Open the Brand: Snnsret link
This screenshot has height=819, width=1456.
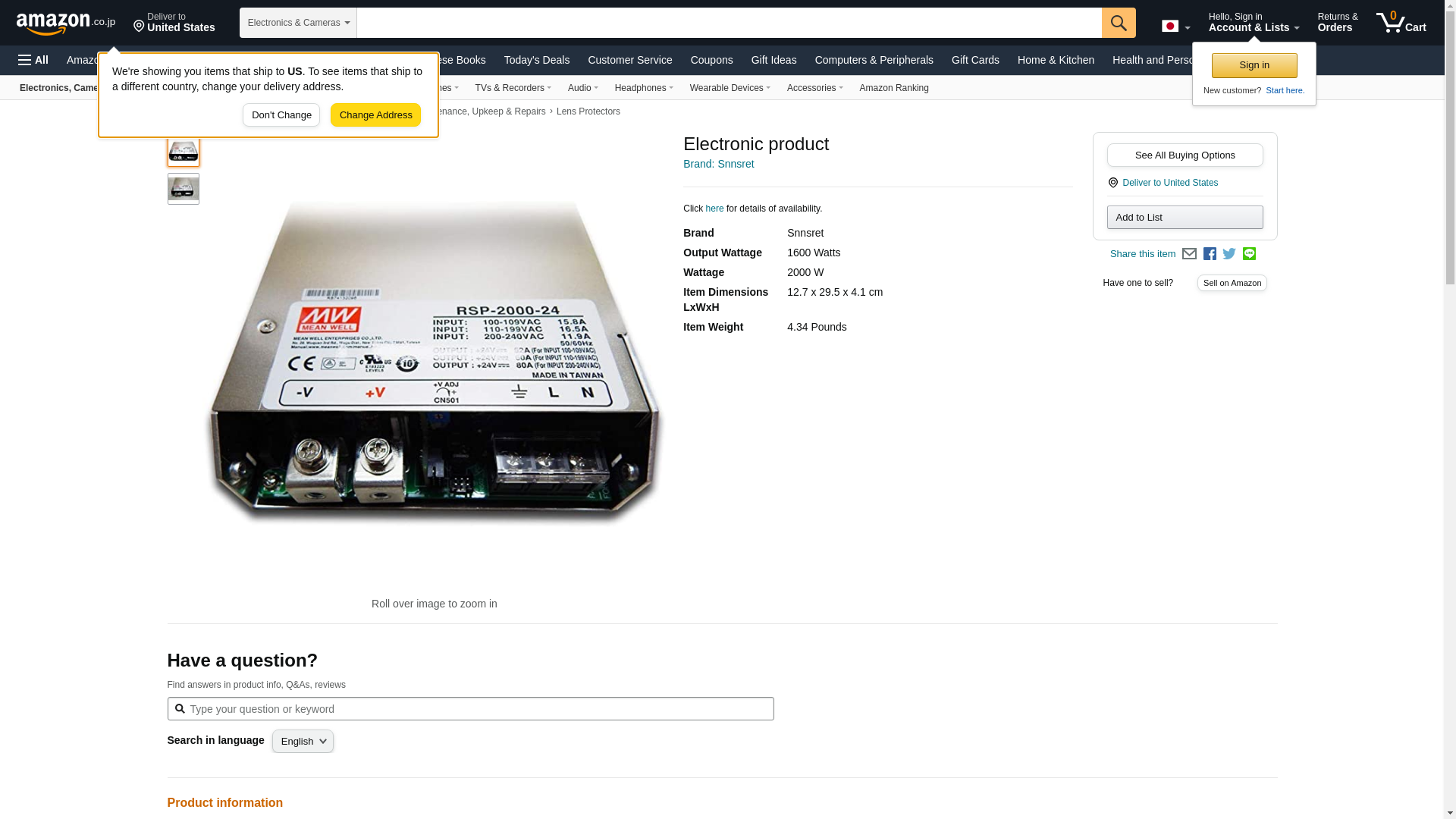(718, 164)
